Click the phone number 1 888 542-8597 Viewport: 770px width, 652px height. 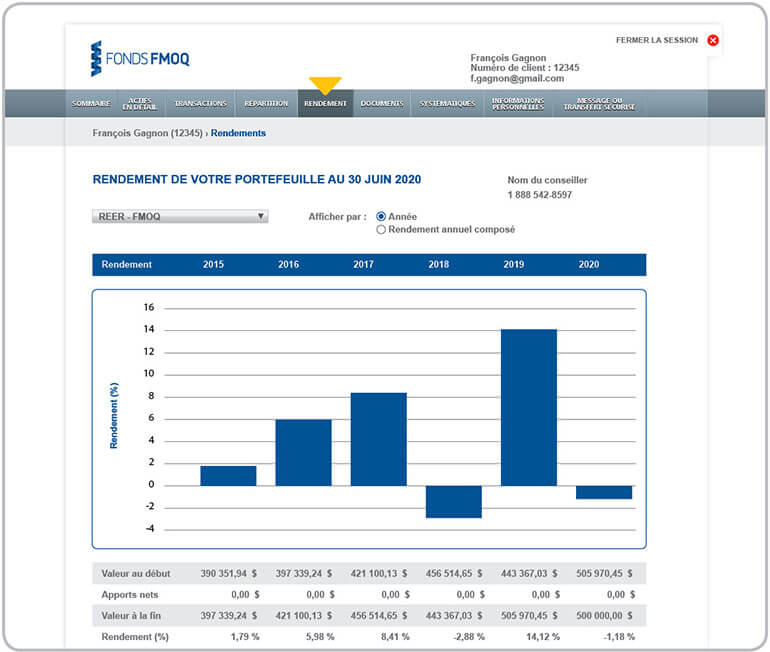point(540,195)
